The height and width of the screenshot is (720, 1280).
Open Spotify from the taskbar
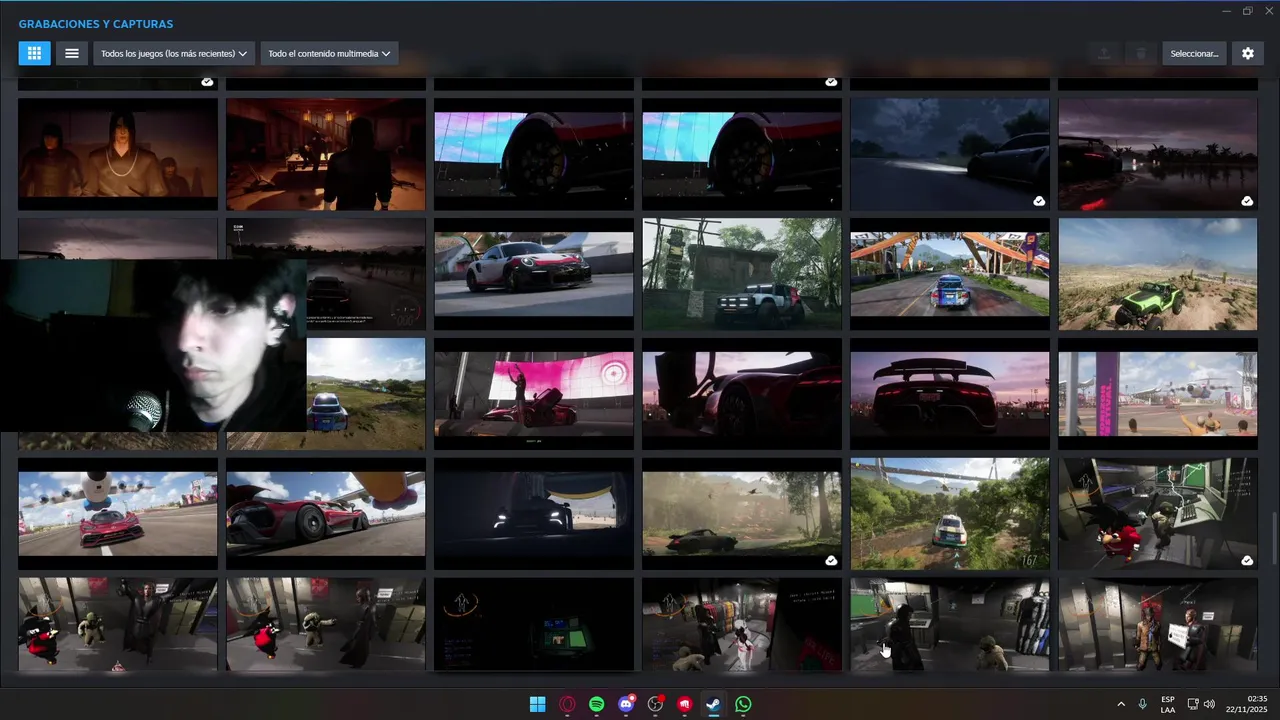point(597,704)
